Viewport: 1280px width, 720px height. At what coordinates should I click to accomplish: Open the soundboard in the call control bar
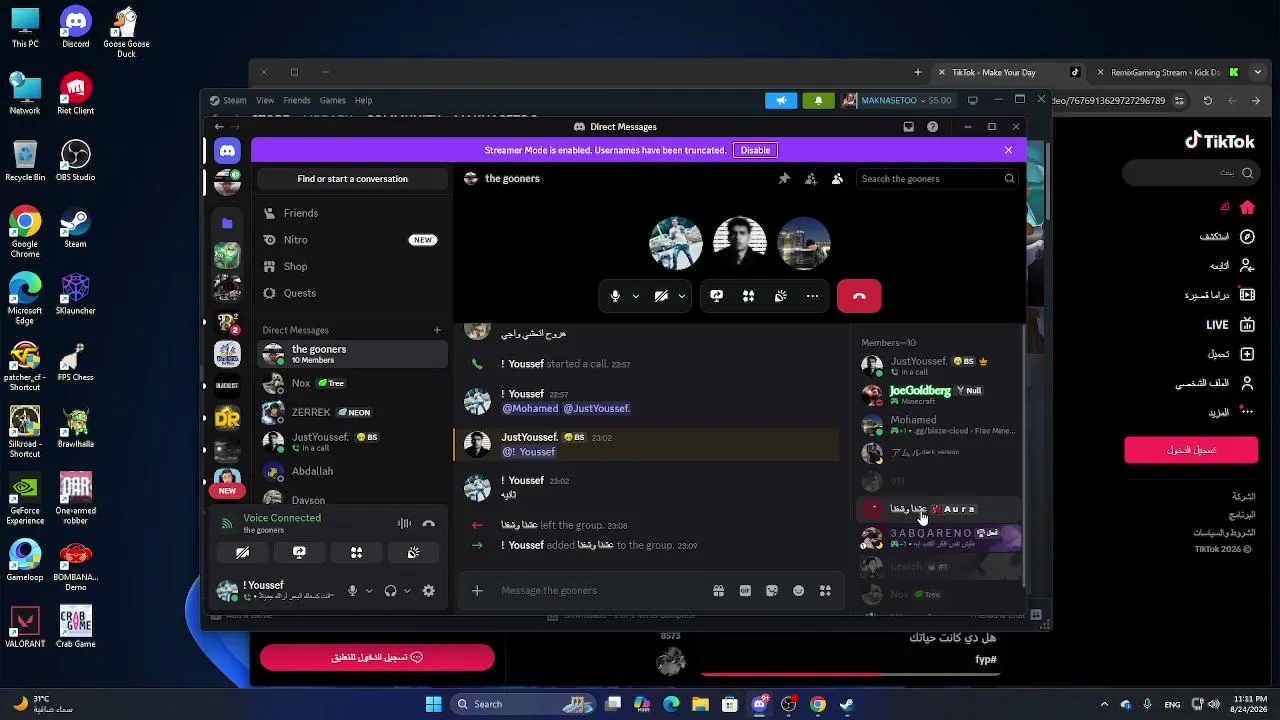(780, 296)
